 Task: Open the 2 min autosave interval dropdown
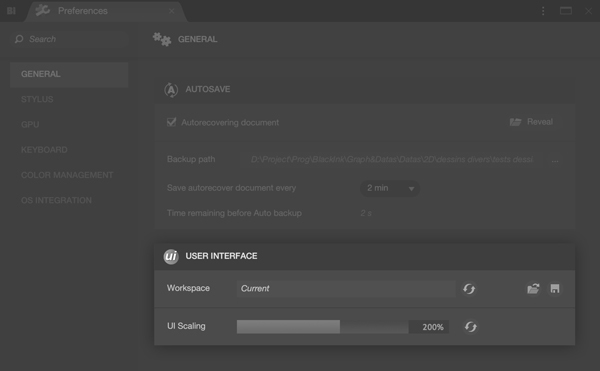[390, 188]
